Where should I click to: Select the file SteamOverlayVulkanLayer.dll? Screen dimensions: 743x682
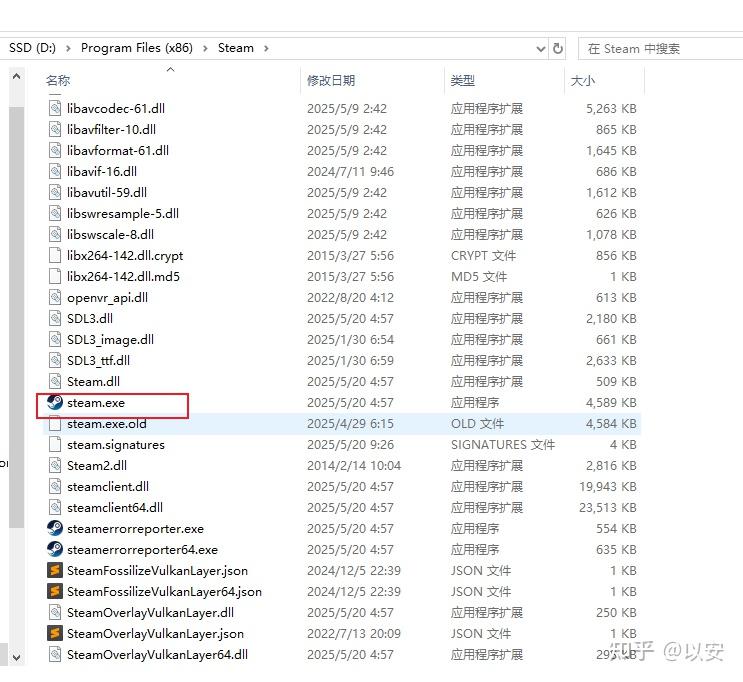tap(150, 612)
